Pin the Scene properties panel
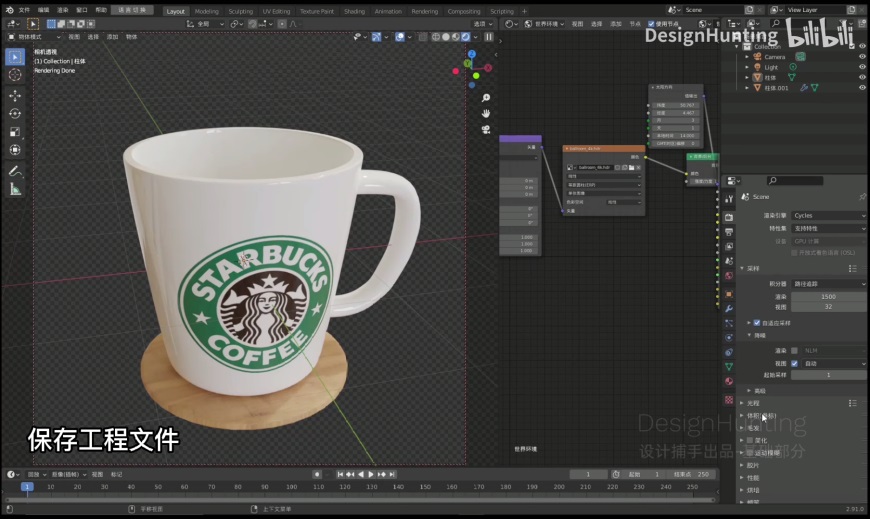The height and width of the screenshot is (519, 870). click(862, 196)
